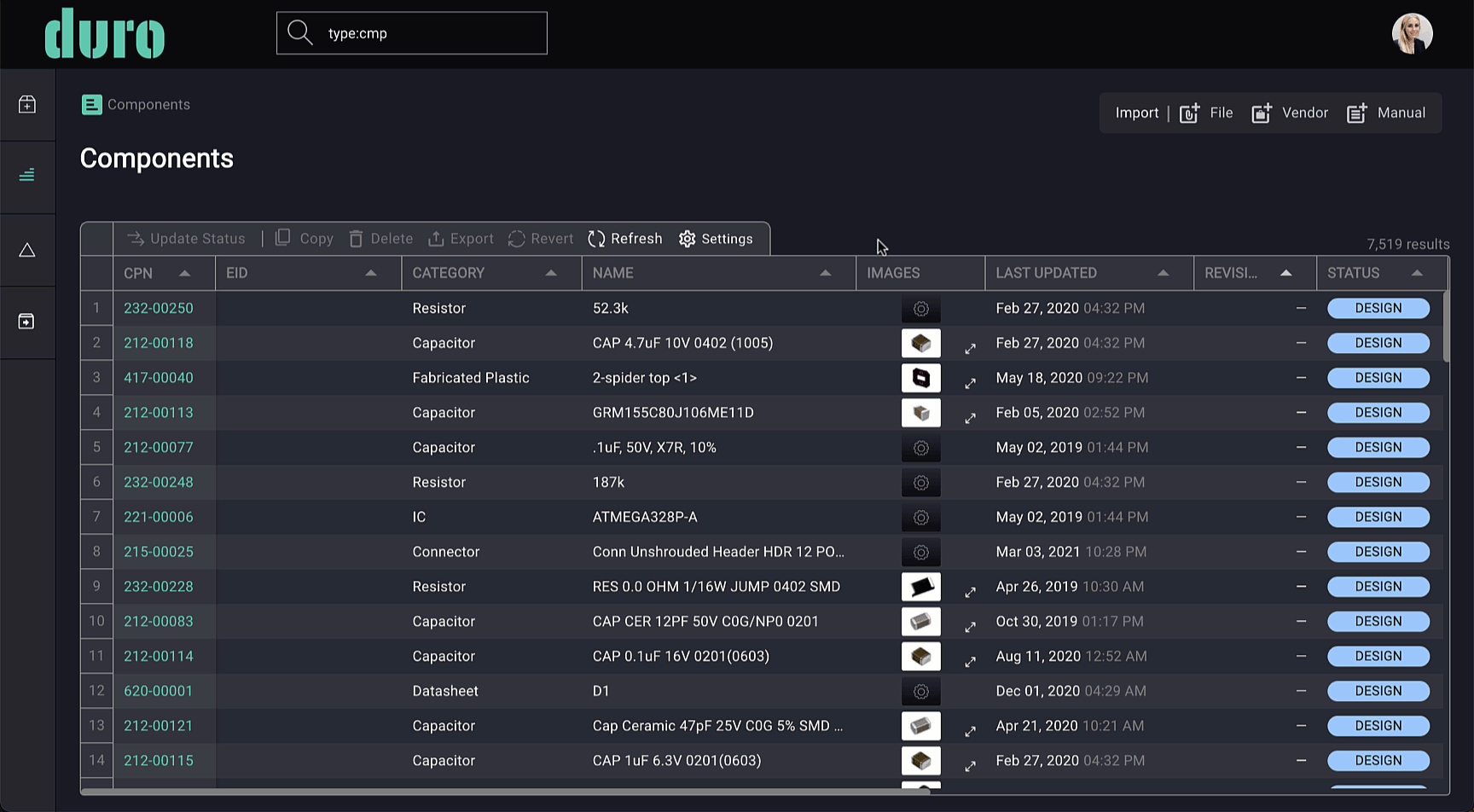
Task: Open component 232-00250 link
Action: tap(159, 308)
